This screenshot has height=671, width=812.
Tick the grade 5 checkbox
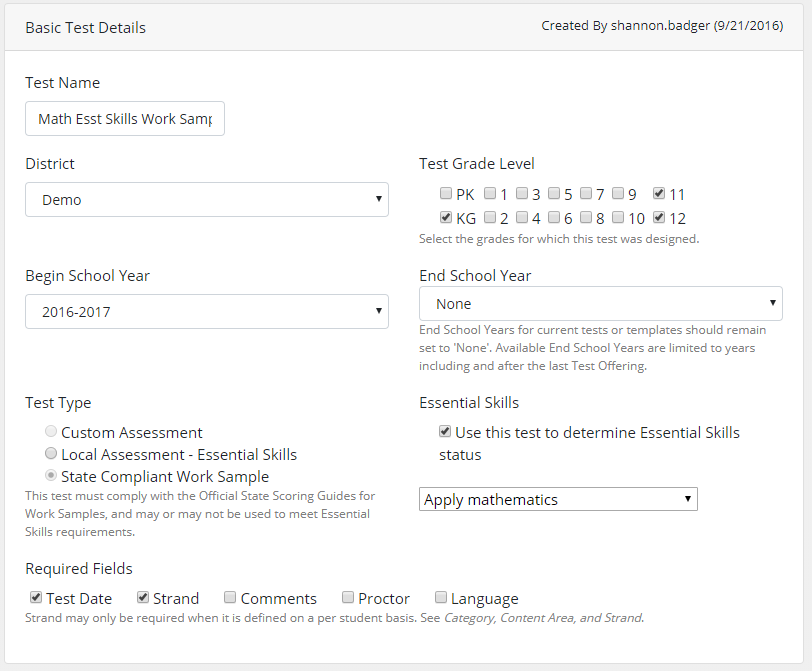coord(554,194)
